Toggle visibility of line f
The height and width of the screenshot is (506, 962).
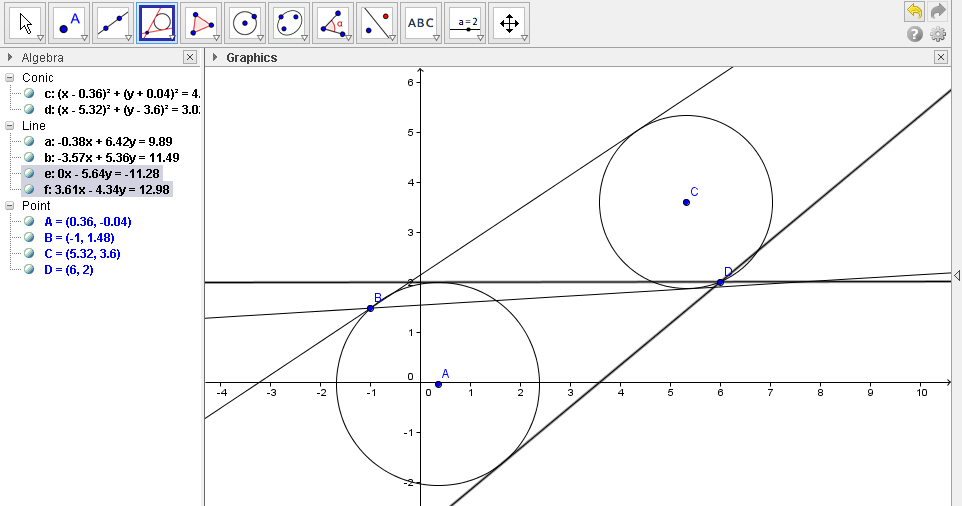click(29, 189)
